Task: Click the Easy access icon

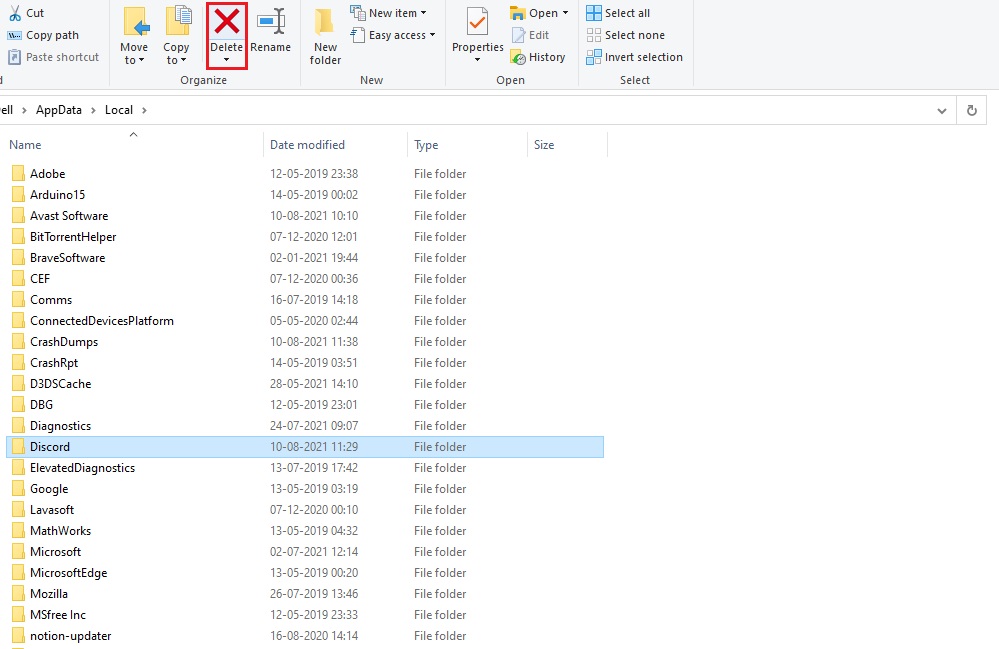Action: (357, 35)
